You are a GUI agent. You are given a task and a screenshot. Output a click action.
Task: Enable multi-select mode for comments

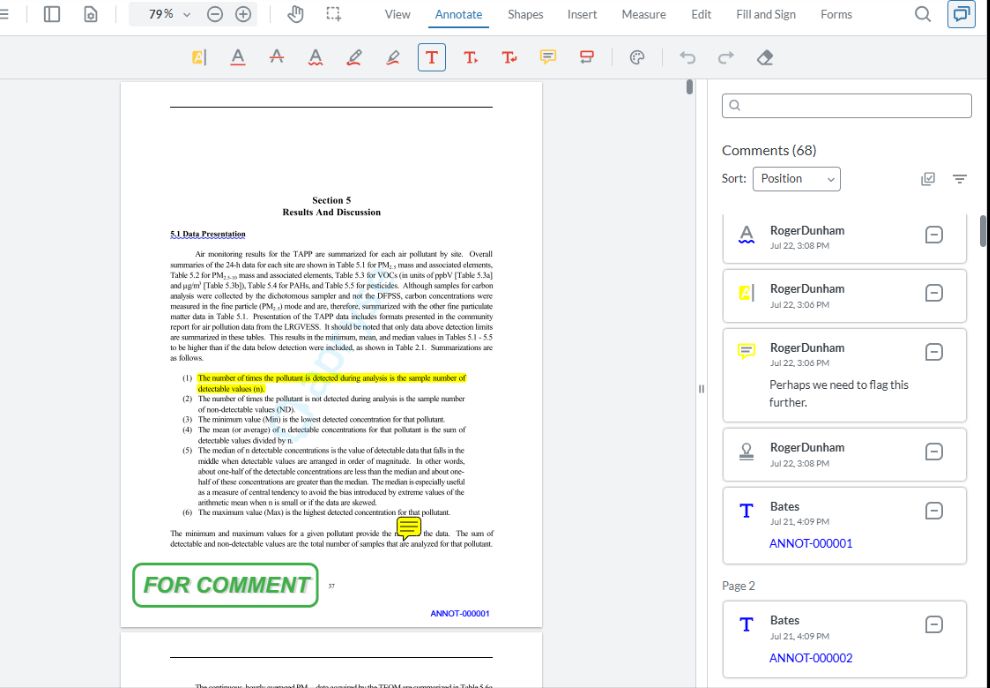coord(927,179)
